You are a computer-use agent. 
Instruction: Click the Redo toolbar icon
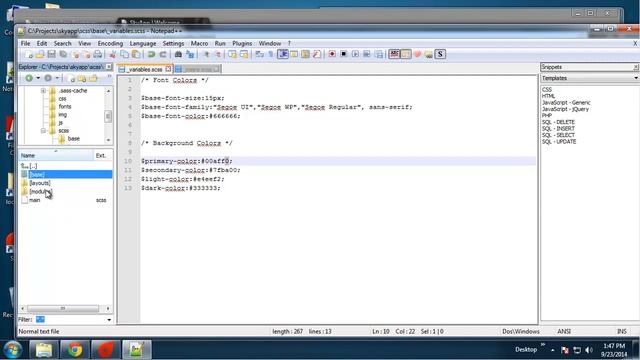(x=162, y=54)
